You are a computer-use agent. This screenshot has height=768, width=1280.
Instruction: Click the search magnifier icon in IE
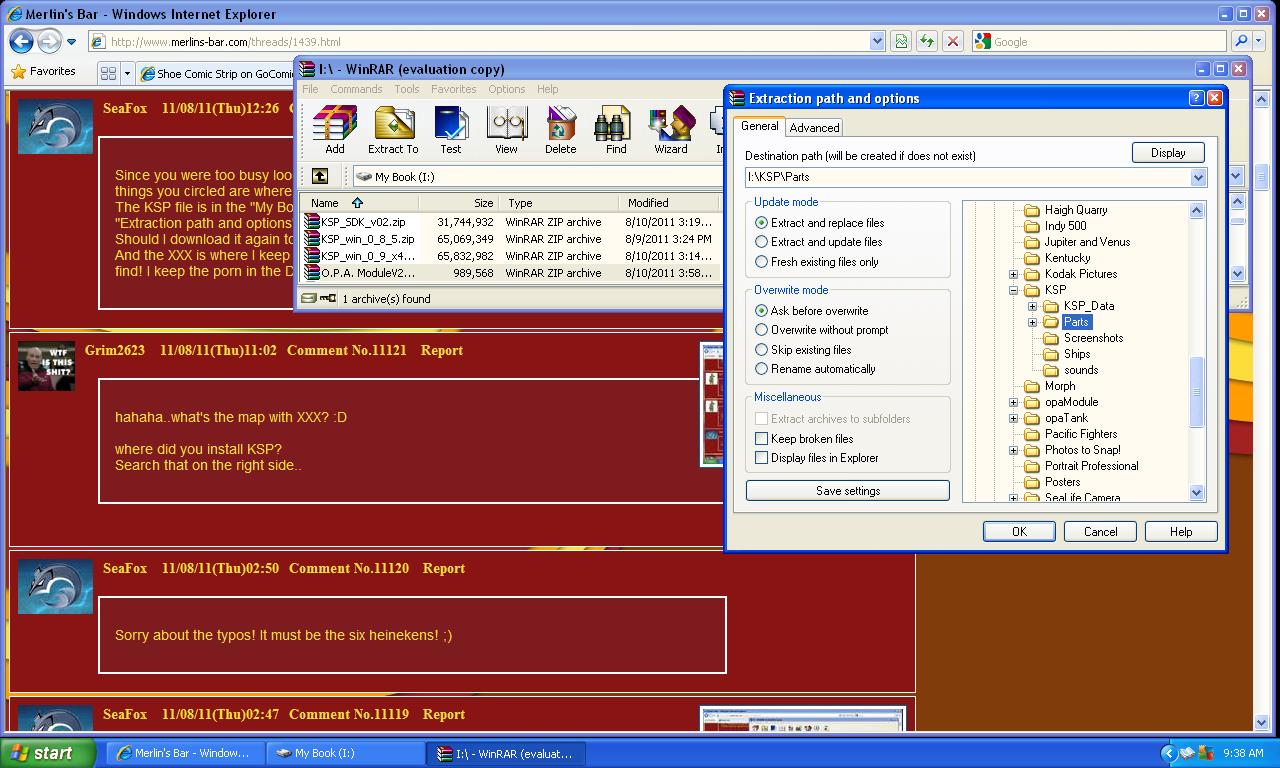coord(1241,41)
